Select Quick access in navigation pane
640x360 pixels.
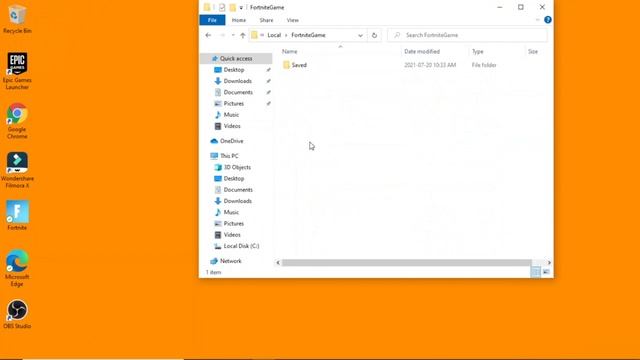tap(236, 59)
